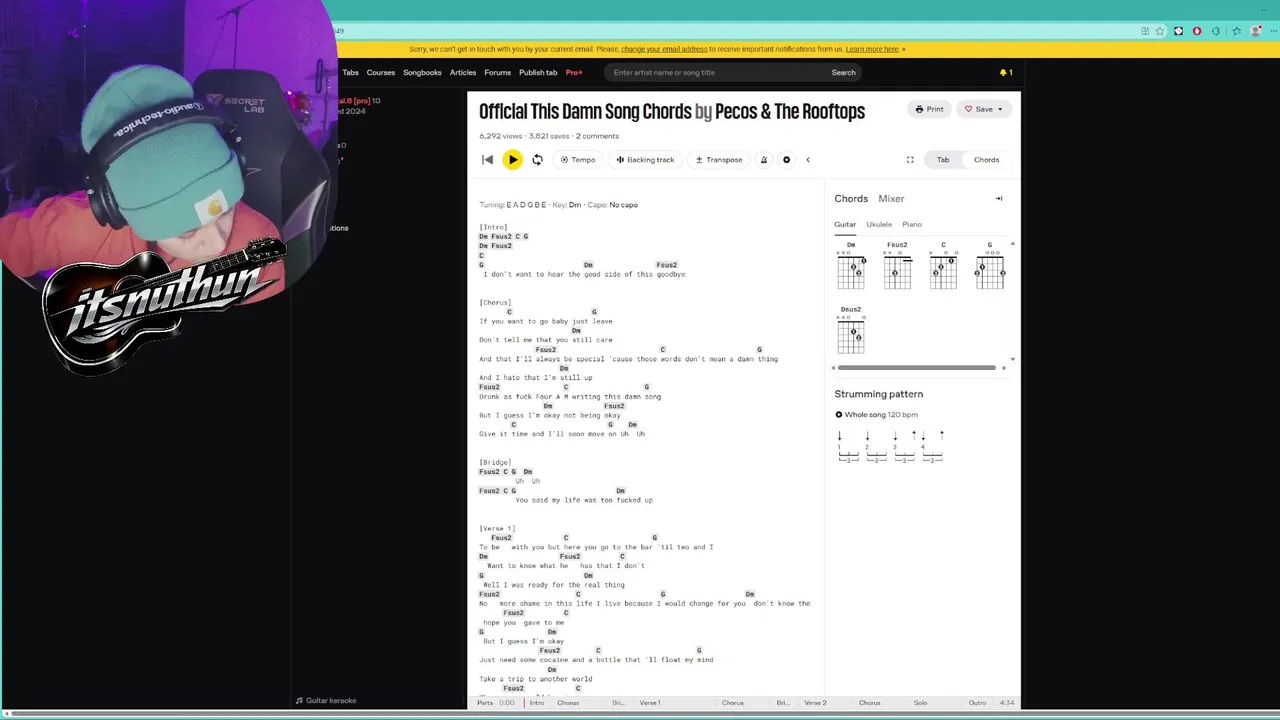Open the Courses menu
The height and width of the screenshot is (720, 1280).
click(x=380, y=72)
